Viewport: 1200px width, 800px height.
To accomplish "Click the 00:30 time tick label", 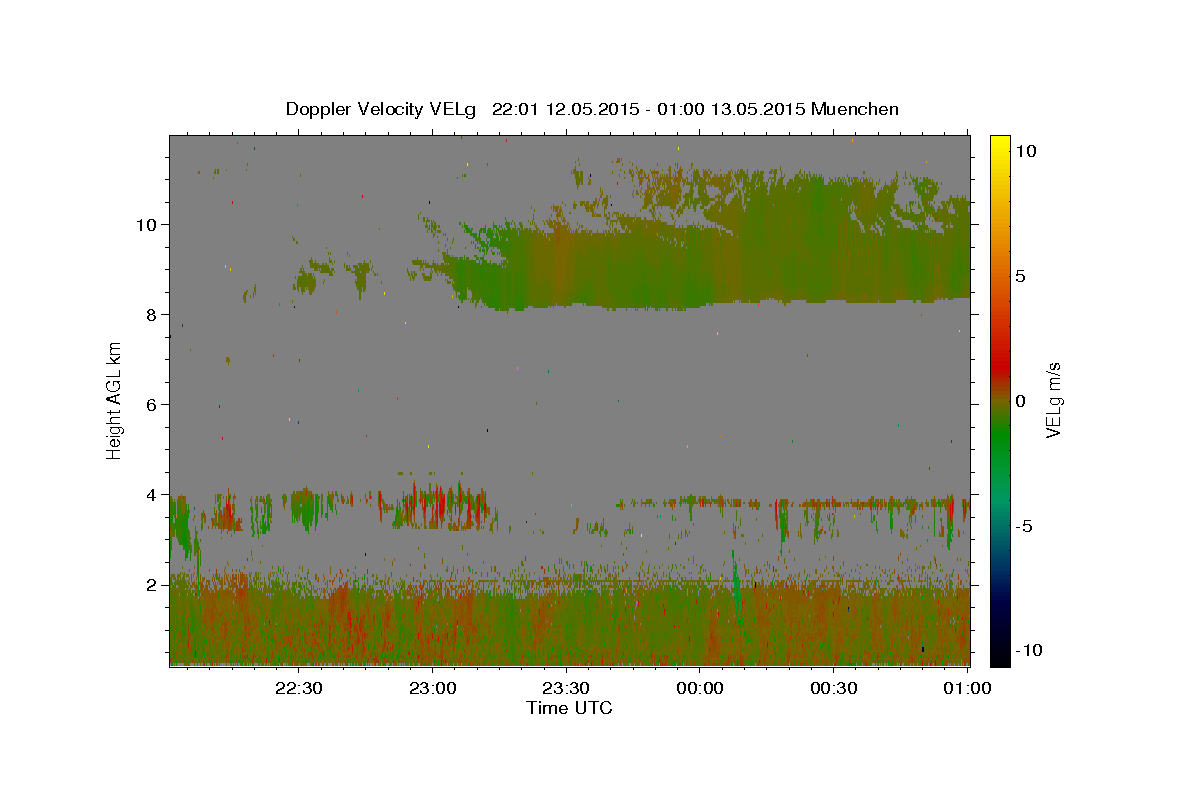I will tap(834, 688).
